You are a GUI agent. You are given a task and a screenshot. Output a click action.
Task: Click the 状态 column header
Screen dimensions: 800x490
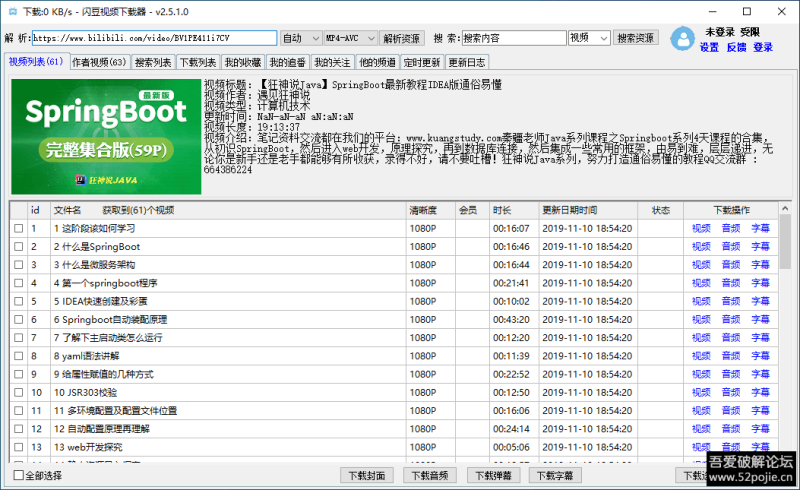[x=661, y=210]
